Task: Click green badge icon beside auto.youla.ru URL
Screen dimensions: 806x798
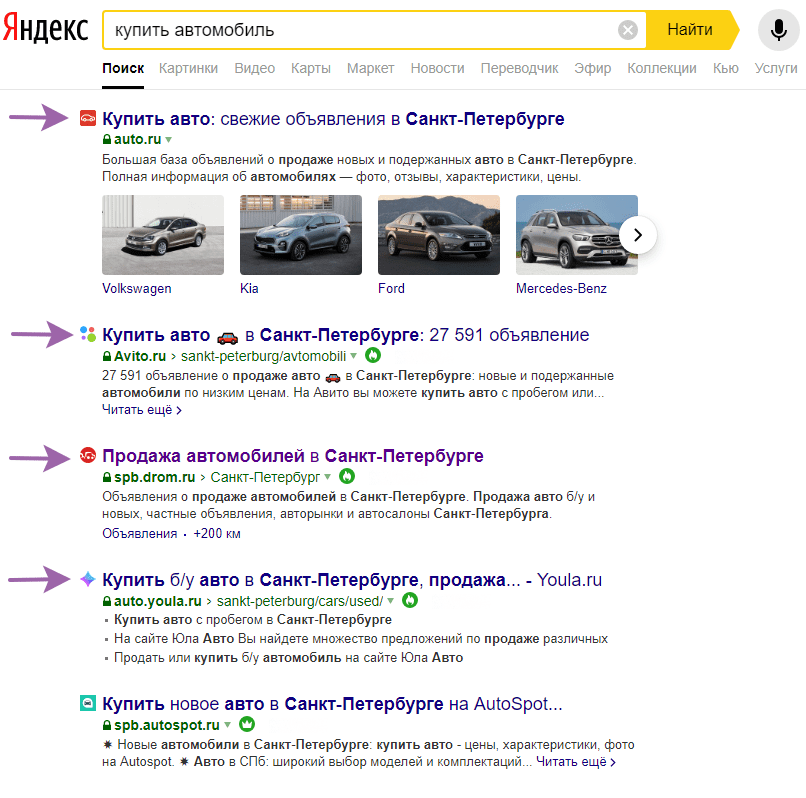Action: click(x=410, y=600)
